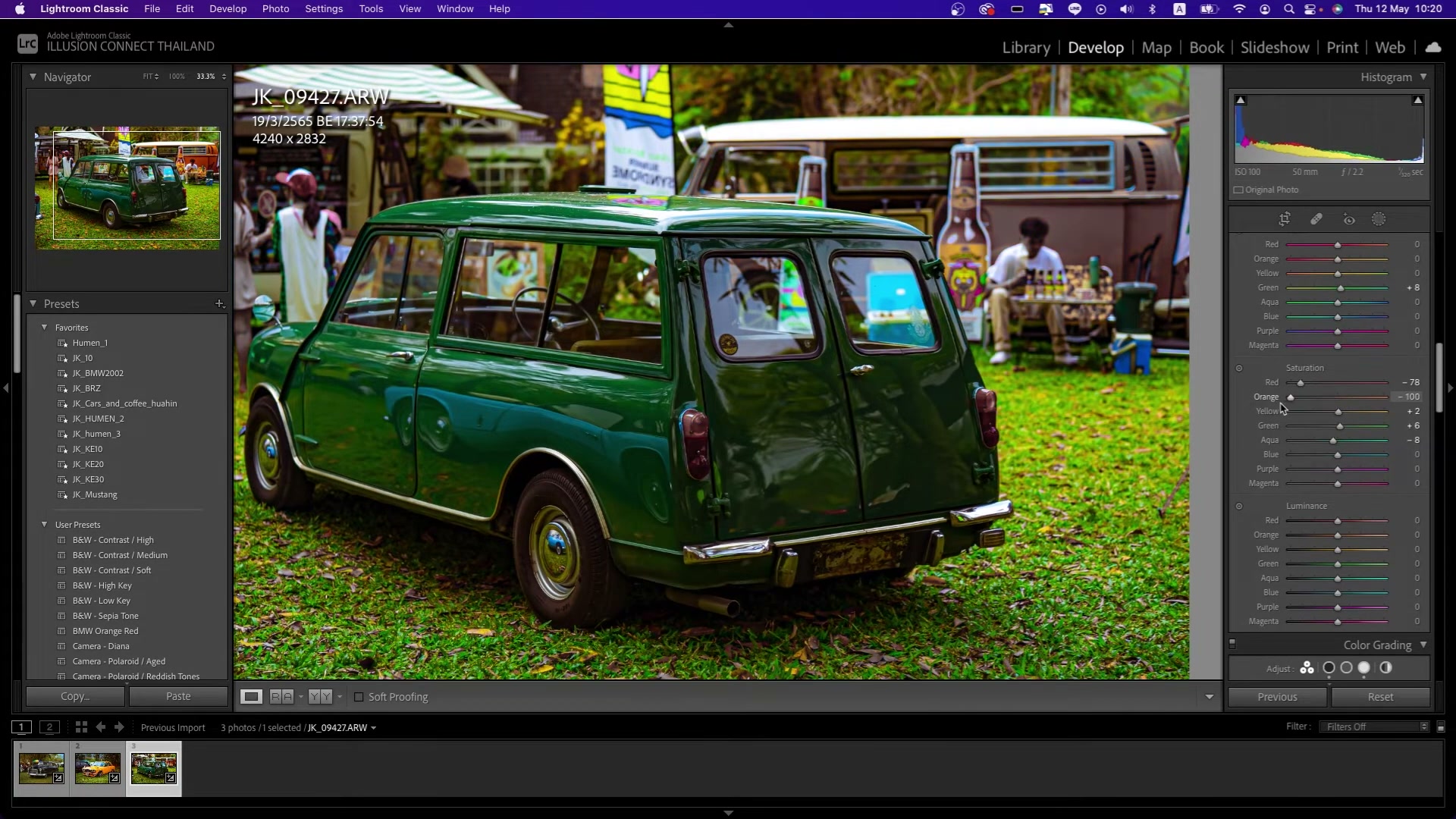
Task: Select second window display button 2
Action: click(x=49, y=727)
